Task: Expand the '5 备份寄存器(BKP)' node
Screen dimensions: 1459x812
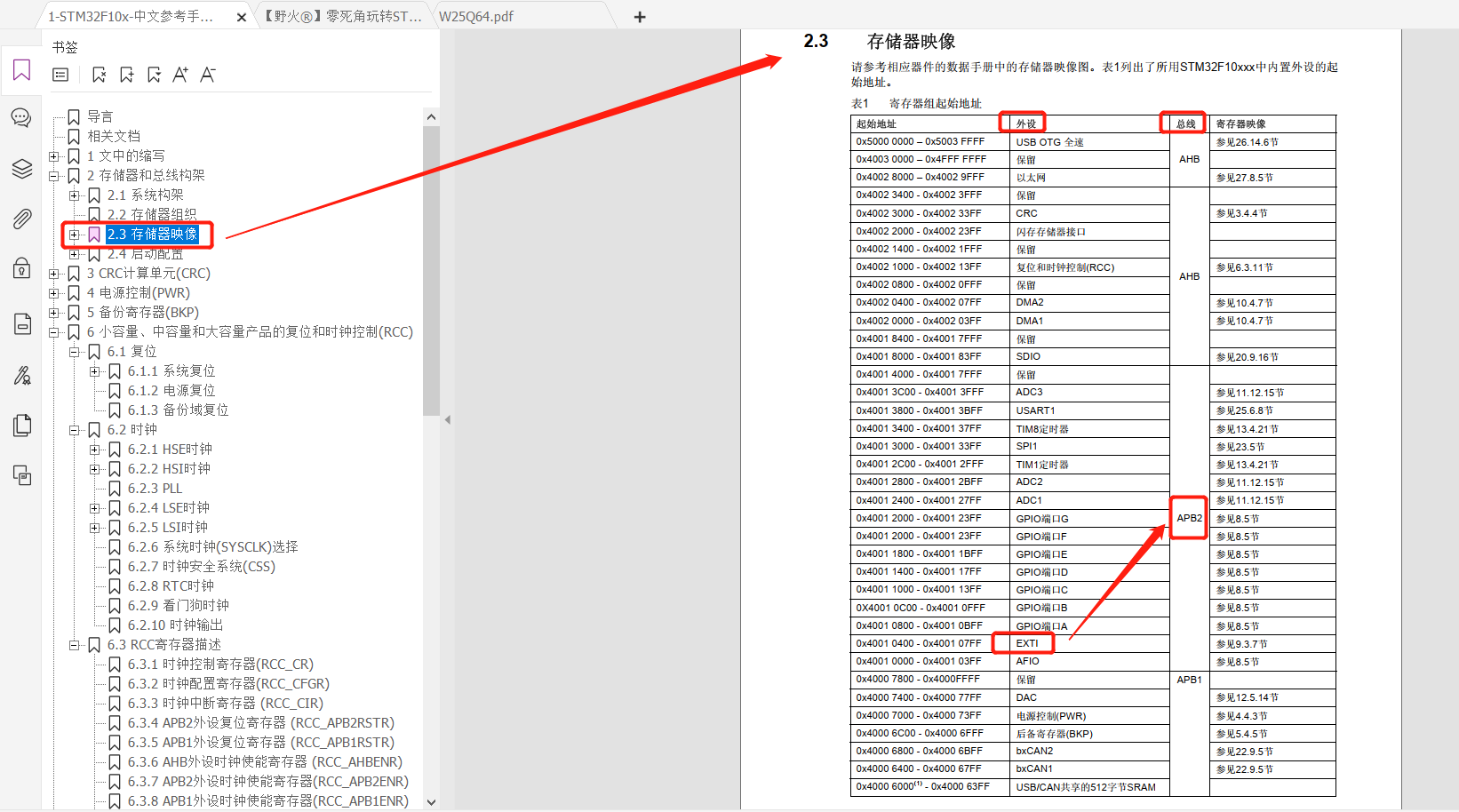Action: click(x=53, y=313)
